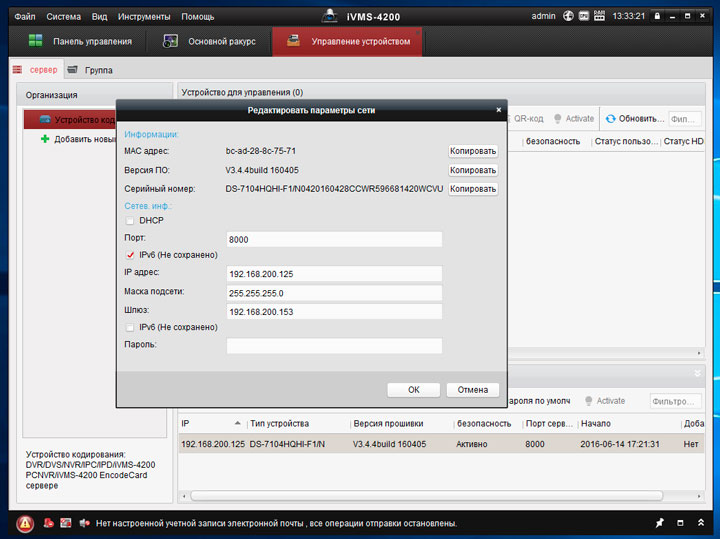The width and height of the screenshot is (720, 539).
Task: Switch to the Основной ракурс tab
Action: tap(210, 41)
